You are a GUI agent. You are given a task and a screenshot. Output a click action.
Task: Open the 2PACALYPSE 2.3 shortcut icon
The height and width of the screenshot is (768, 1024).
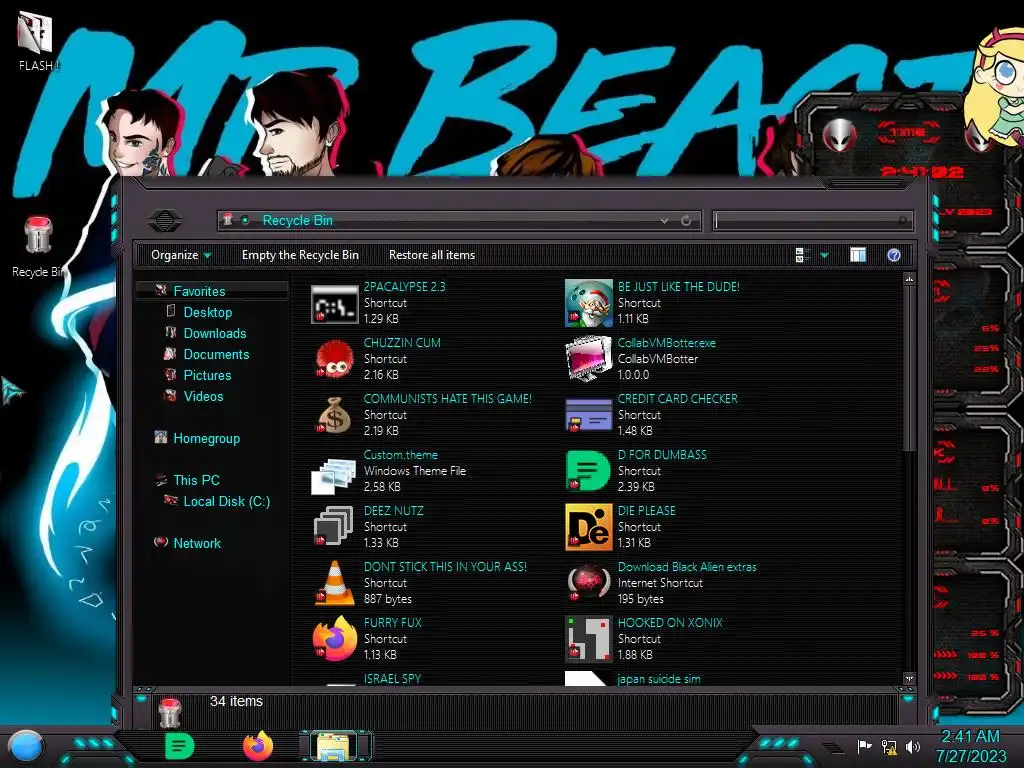[334, 304]
